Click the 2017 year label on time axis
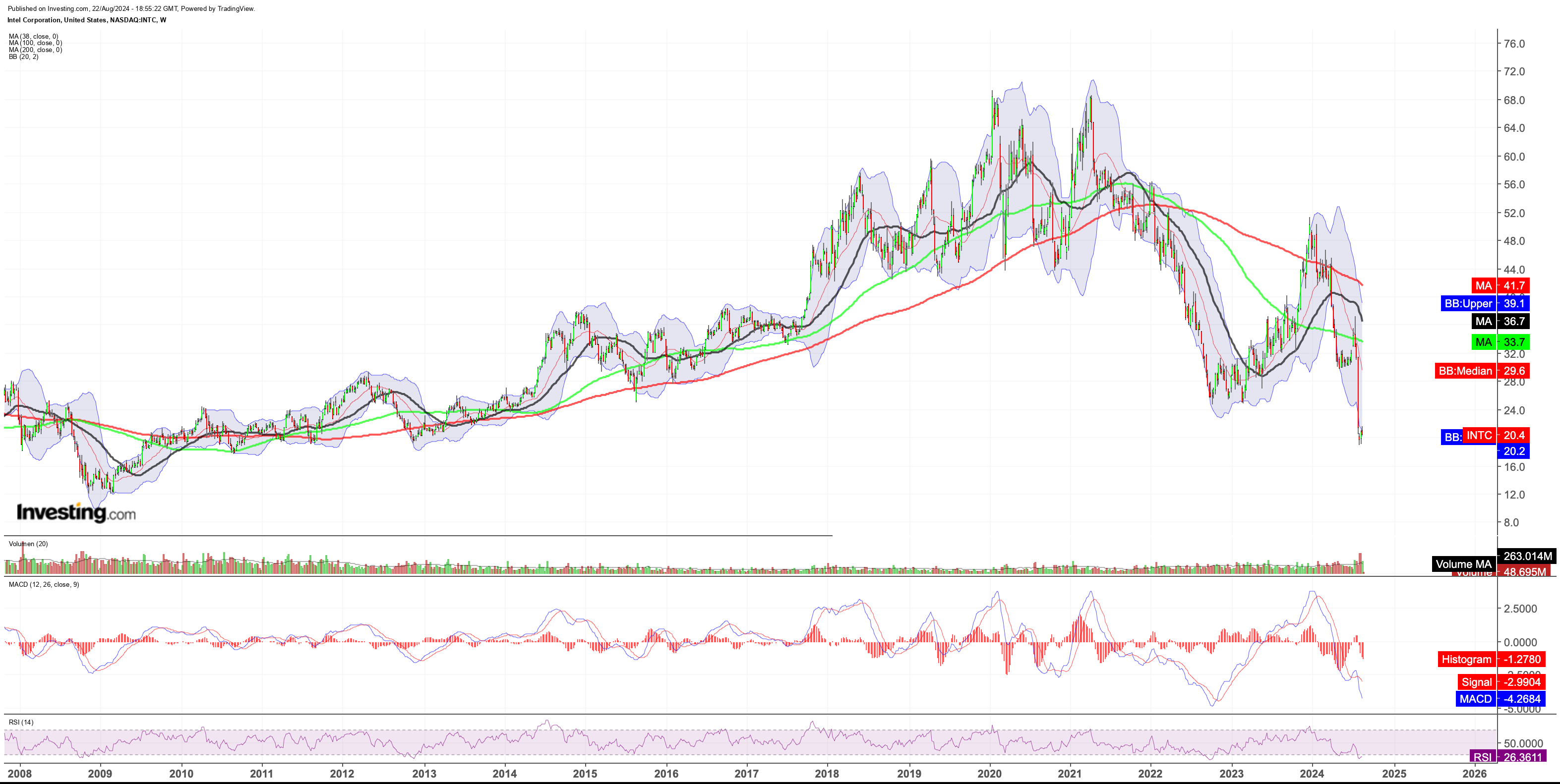Viewport: 1560px width, 784px height. (747, 773)
